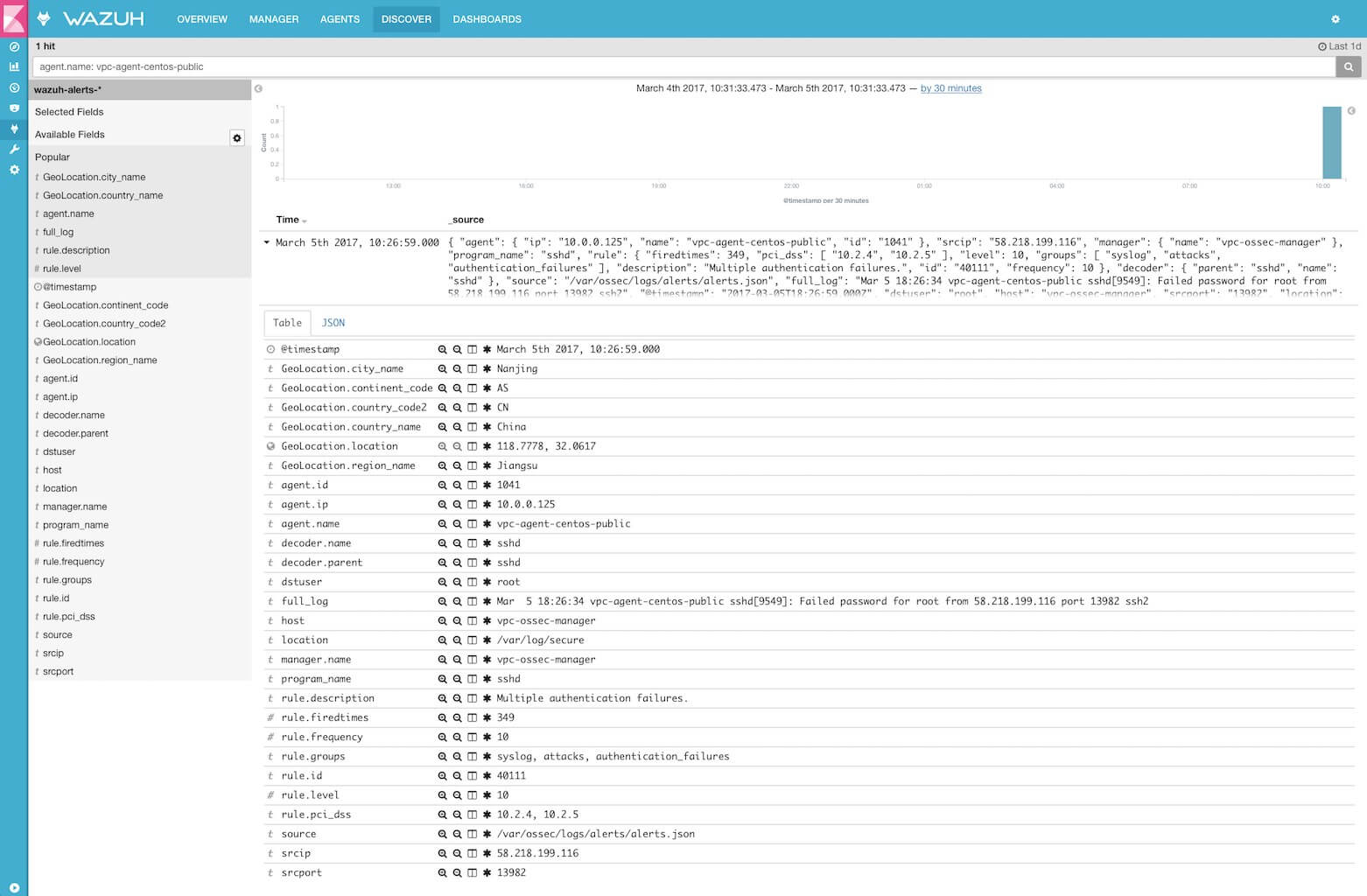
Task: Collapse the histogram chart arrow at right
Action: tap(1351, 111)
